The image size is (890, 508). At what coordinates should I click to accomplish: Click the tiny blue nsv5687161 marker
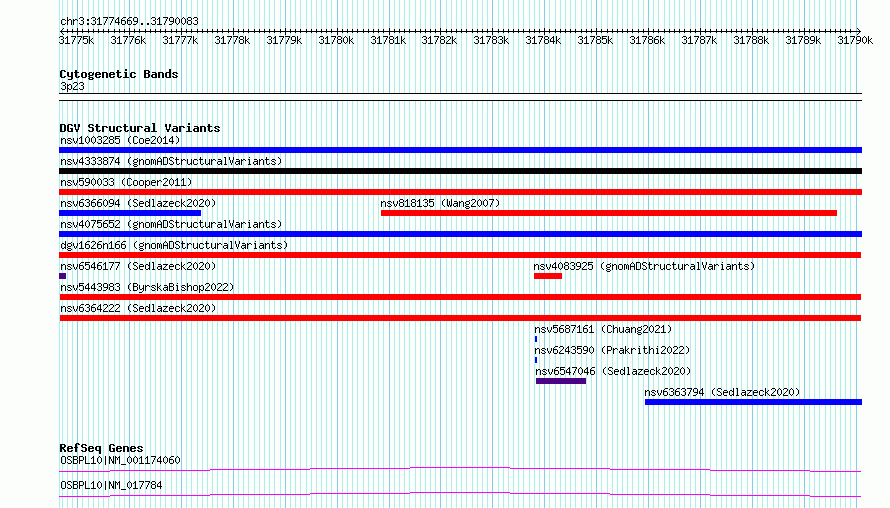pos(536,339)
